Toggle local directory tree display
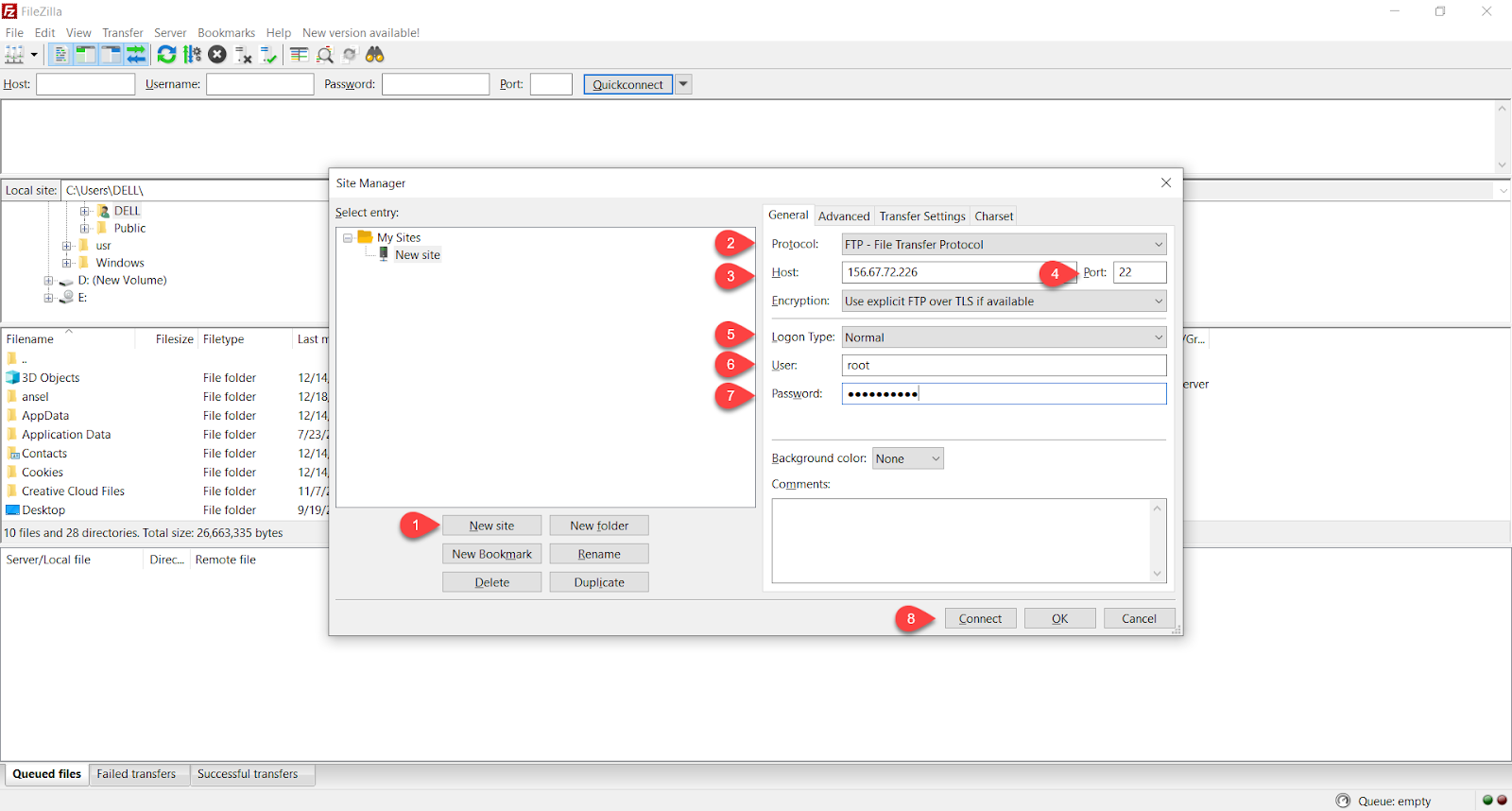Viewport: 1512px width, 811px height. (x=85, y=55)
